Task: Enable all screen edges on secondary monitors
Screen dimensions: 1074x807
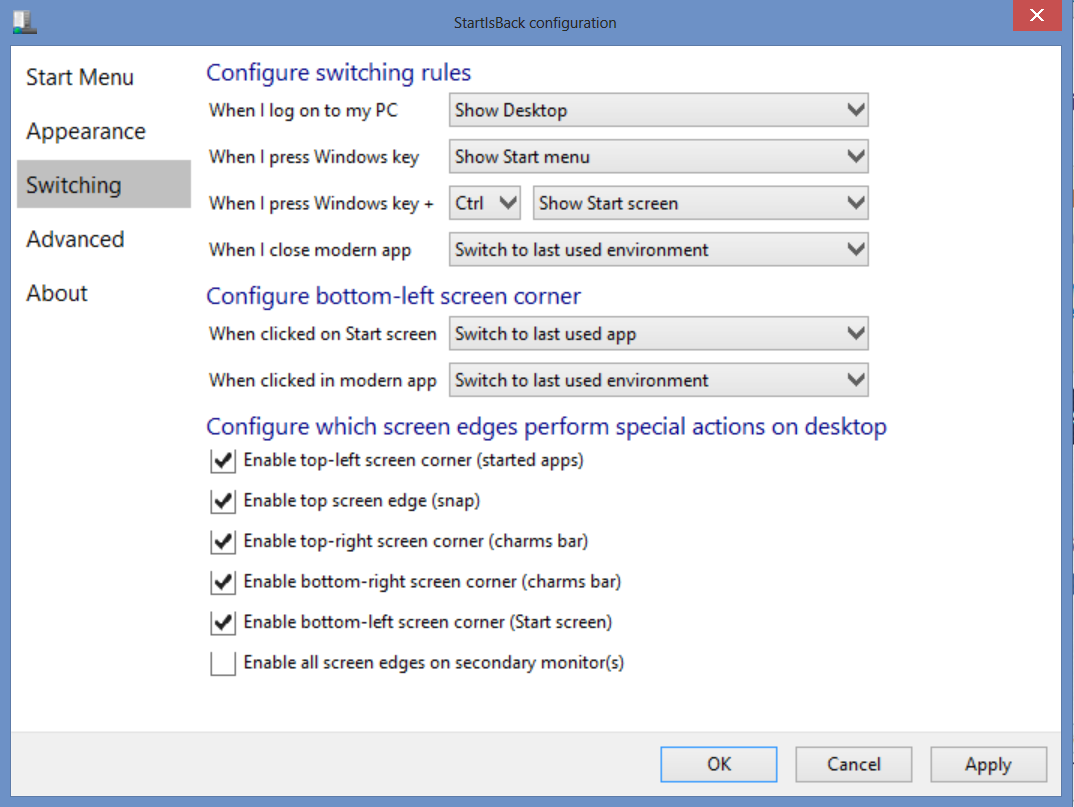Action: click(223, 663)
